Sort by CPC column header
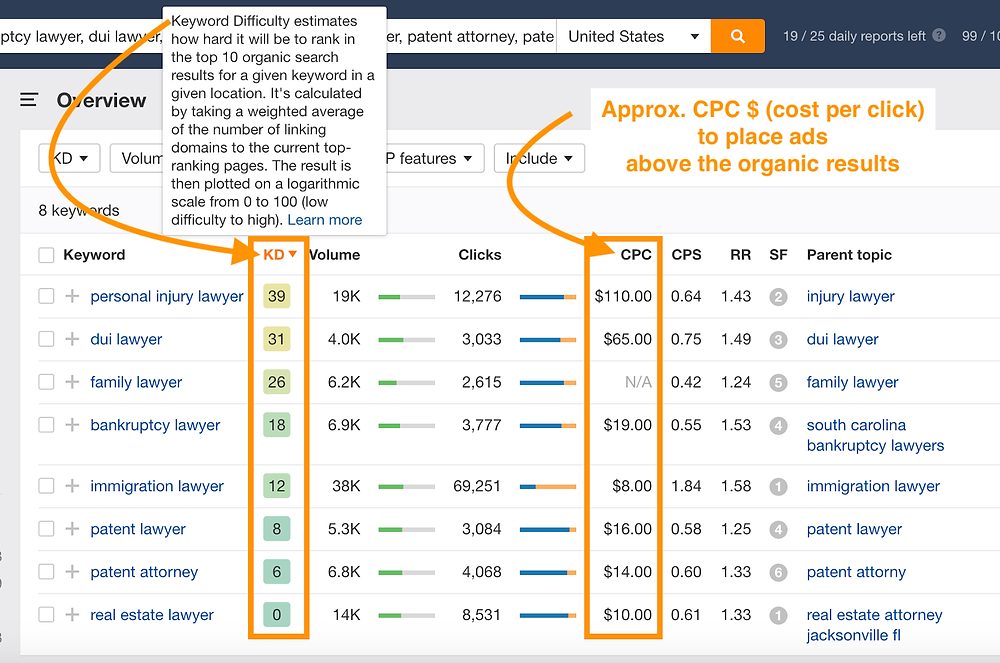This screenshot has width=1000, height=663. [636, 255]
